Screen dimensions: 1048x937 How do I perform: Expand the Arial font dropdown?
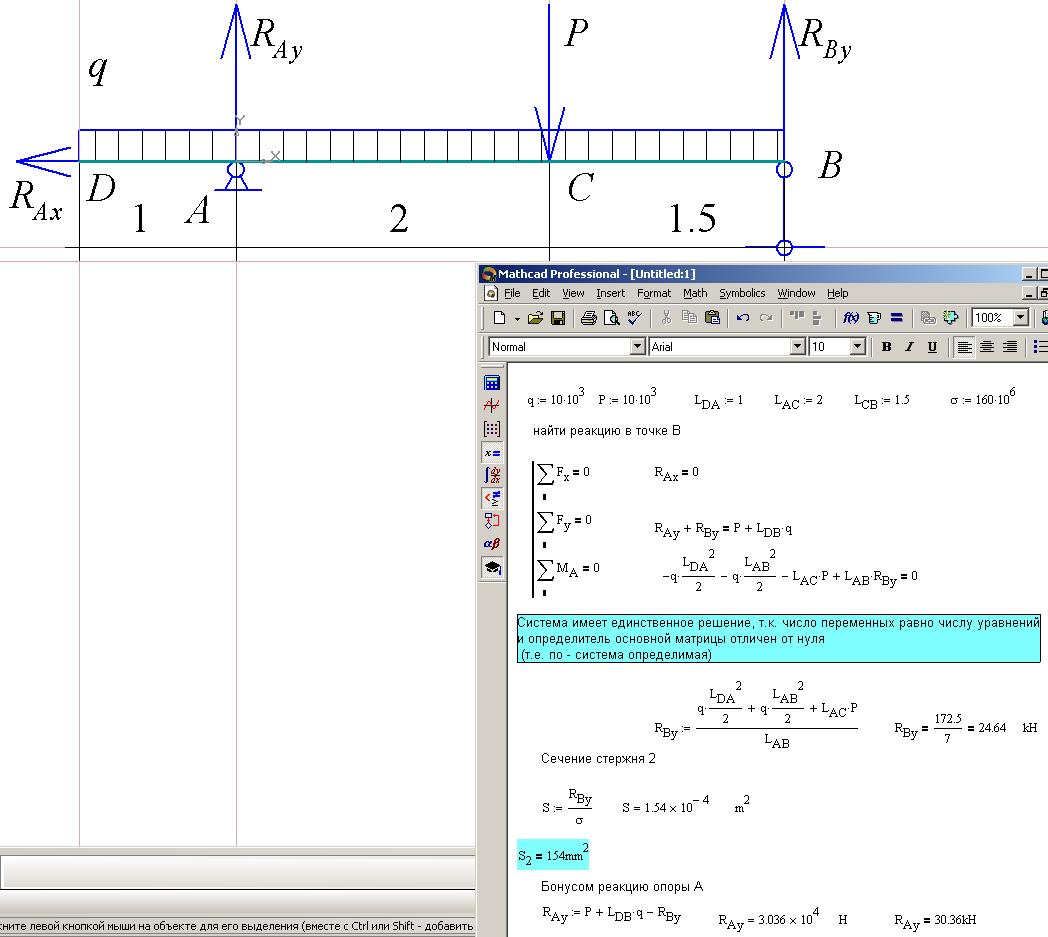(x=797, y=347)
